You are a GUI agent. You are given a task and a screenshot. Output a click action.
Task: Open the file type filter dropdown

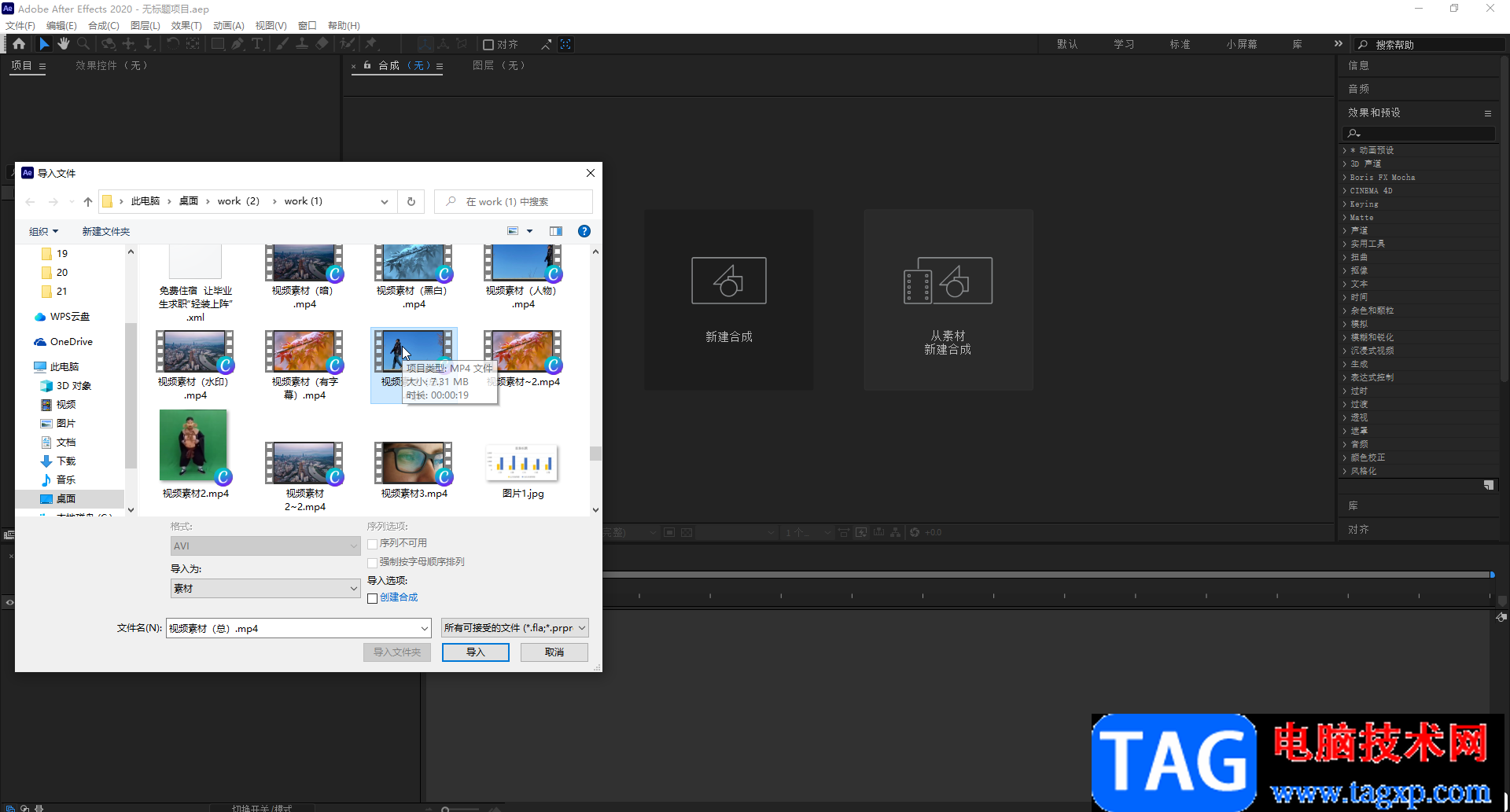pos(514,628)
